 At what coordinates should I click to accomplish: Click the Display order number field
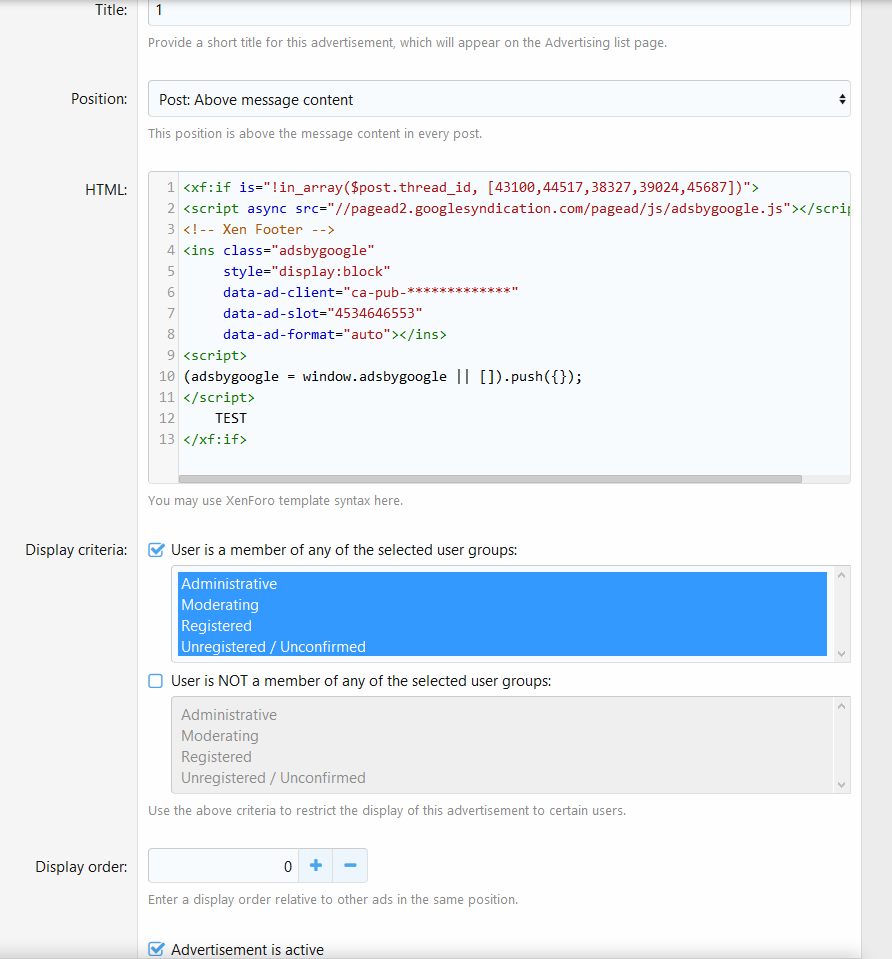click(223, 865)
